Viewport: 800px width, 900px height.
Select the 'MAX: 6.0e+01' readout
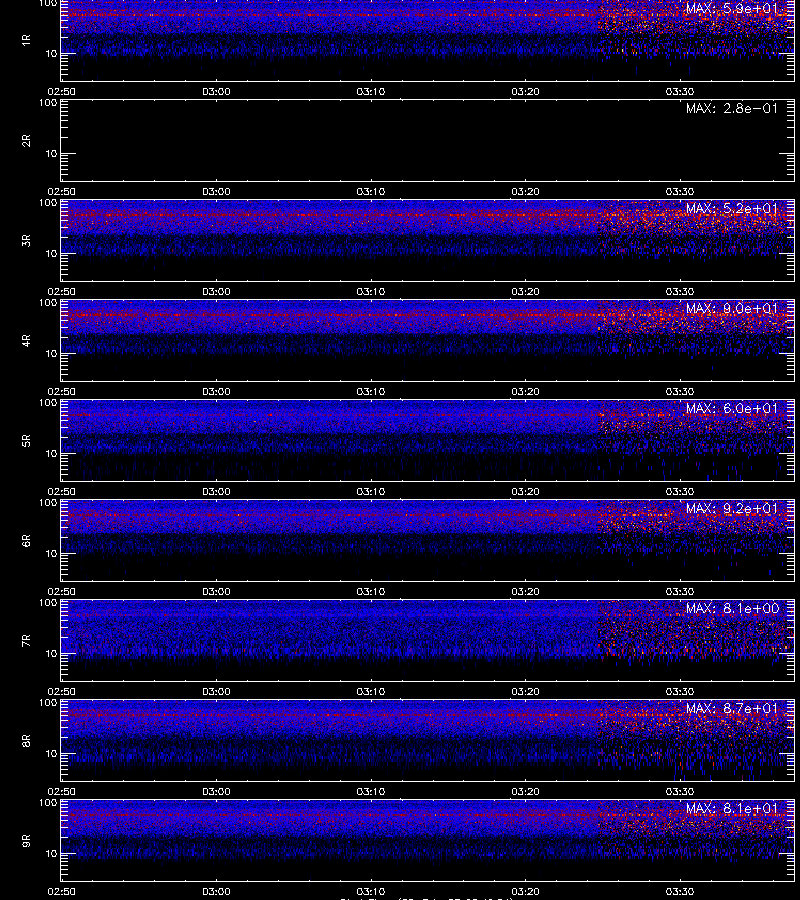(x=732, y=408)
